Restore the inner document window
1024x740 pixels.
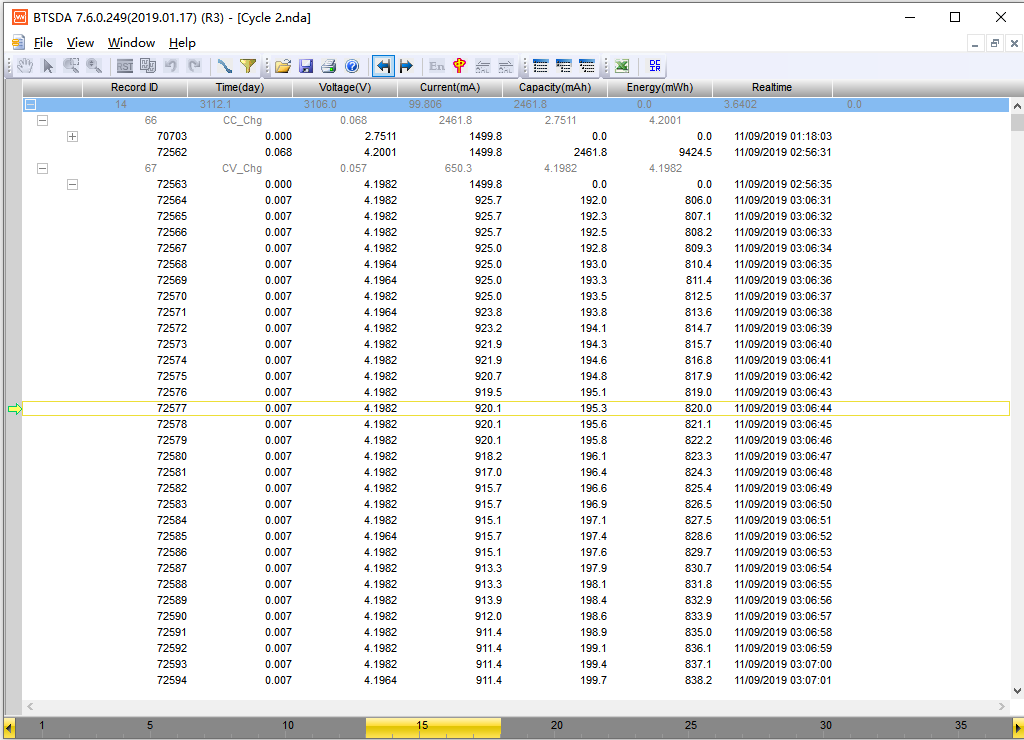tap(995, 43)
